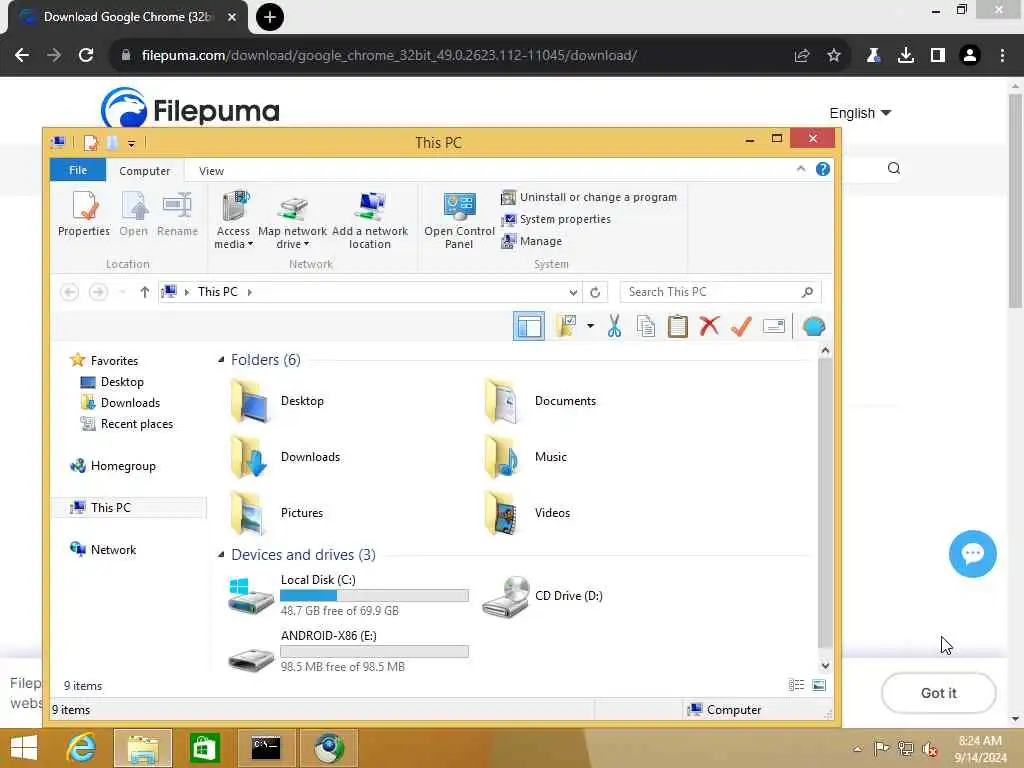1024x768 pixels.
Task: Click the blue shell globe toolbar icon
Action: 814,326
